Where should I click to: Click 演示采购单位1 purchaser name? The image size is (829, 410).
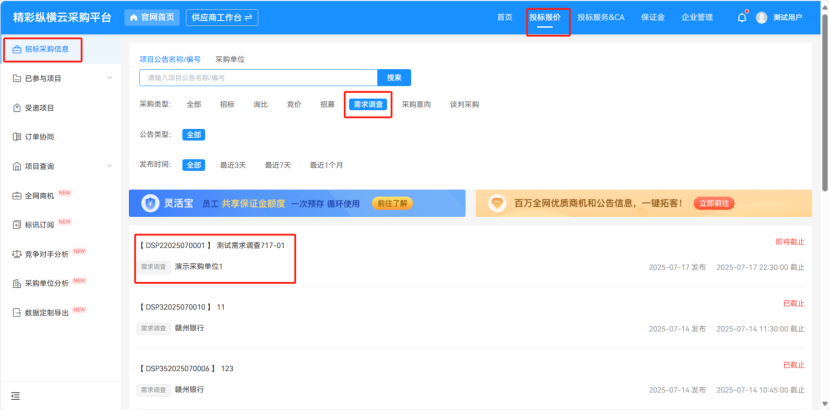click(x=199, y=267)
